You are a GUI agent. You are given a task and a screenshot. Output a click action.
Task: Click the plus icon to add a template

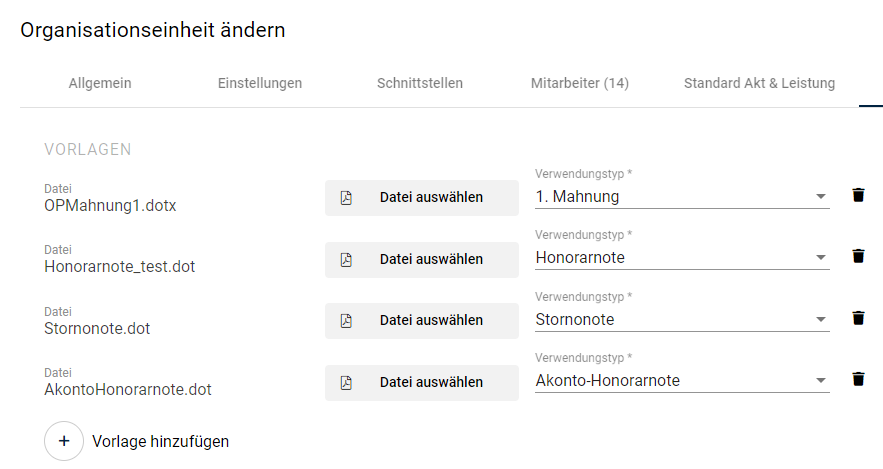(x=64, y=441)
